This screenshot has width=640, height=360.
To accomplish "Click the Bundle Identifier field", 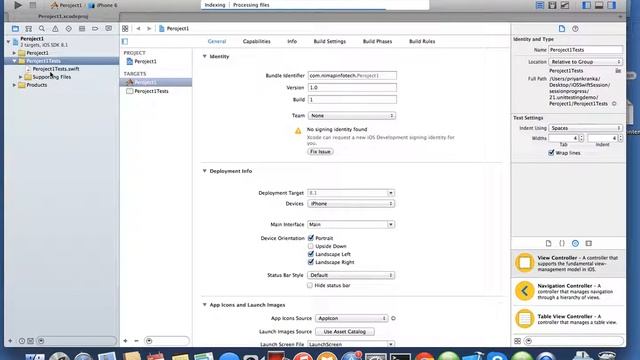I will (x=352, y=76).
